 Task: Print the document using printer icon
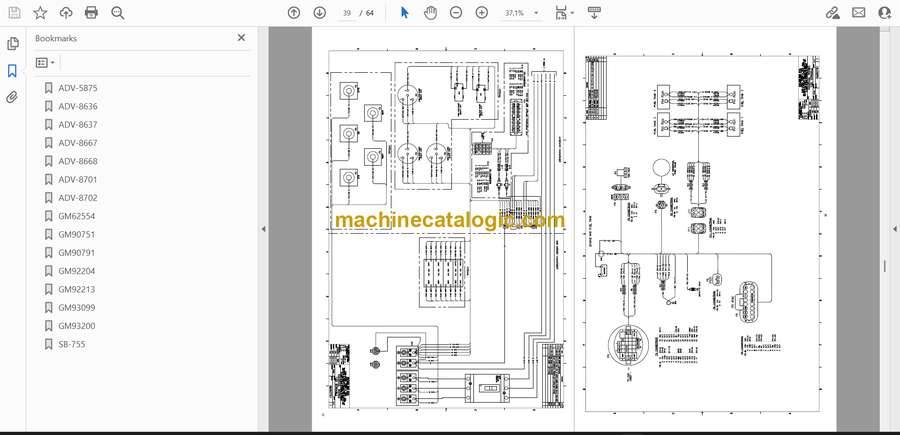coord(91,13)
